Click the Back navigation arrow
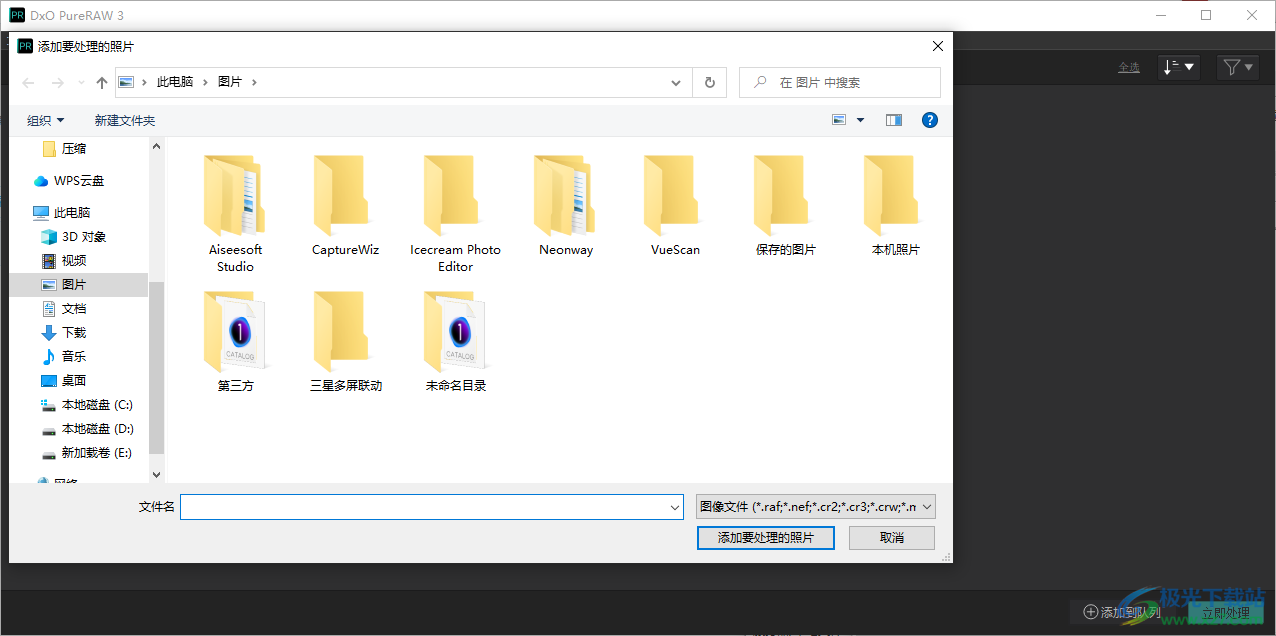The width and height of the screenshot is (1276, 636). click(28, 83)
